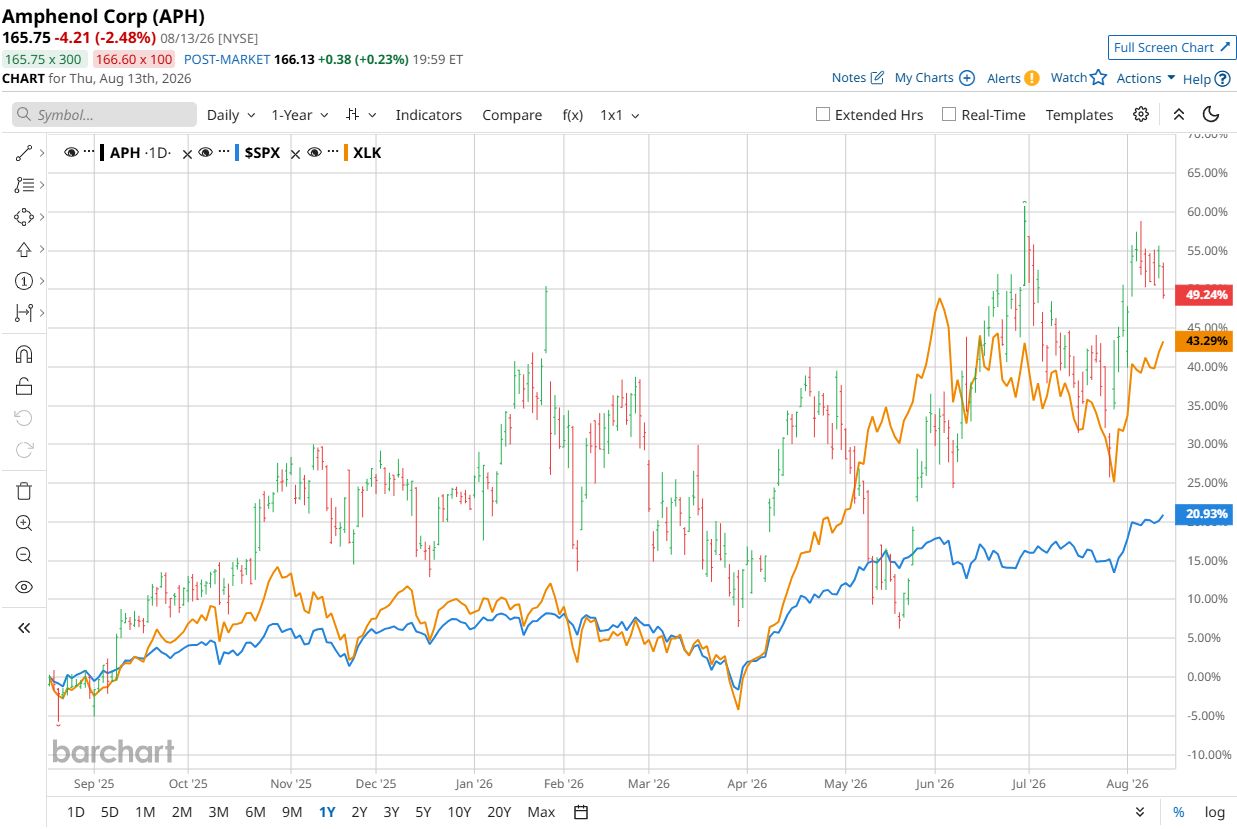
Task: Click the redo arrow icon
Action: click(24, 450)
